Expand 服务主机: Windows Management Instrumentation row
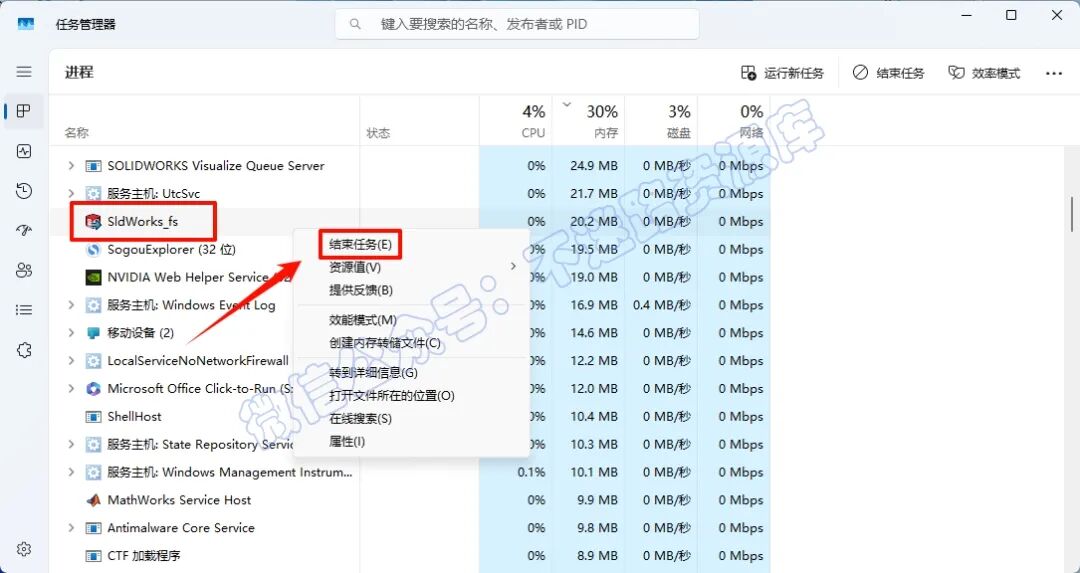 click(x=70, y=472)
